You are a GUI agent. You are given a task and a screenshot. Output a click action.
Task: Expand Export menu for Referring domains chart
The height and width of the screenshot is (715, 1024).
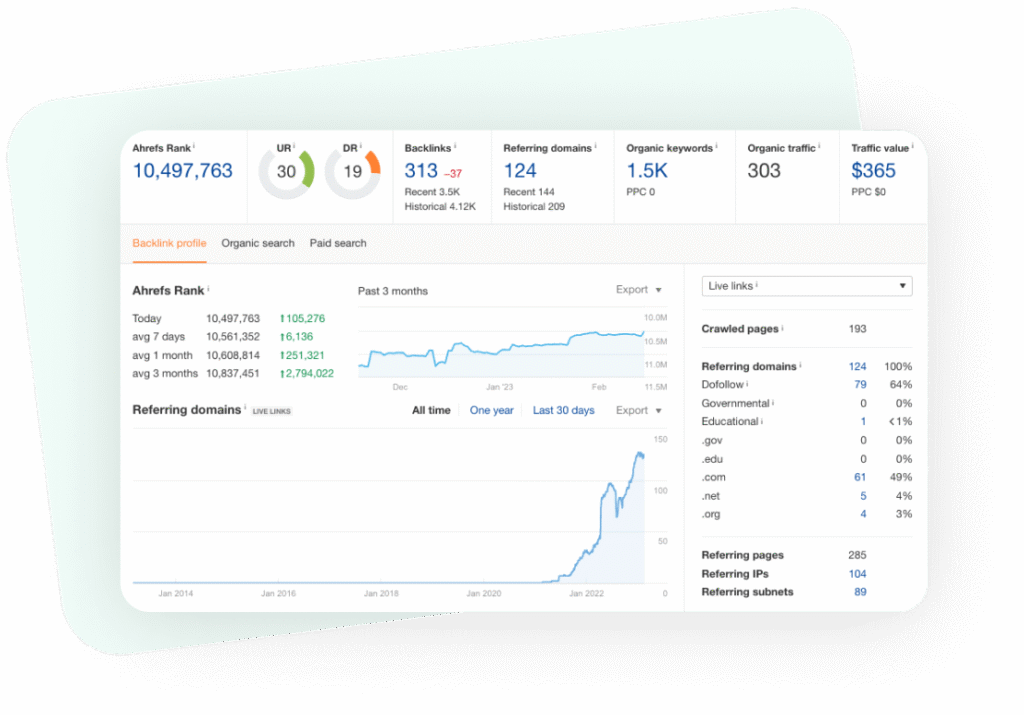[x=638, y=410]
